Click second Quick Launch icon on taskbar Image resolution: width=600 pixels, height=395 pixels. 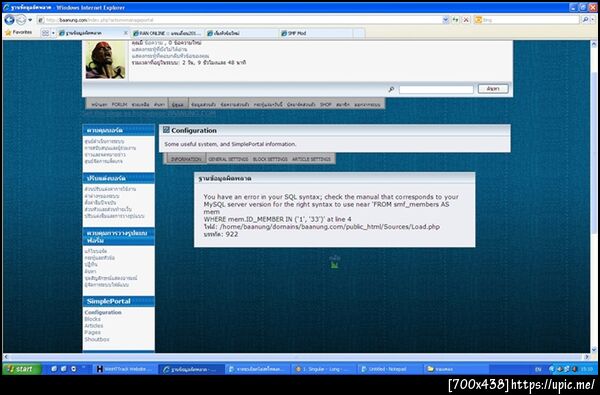click(64, 369)
